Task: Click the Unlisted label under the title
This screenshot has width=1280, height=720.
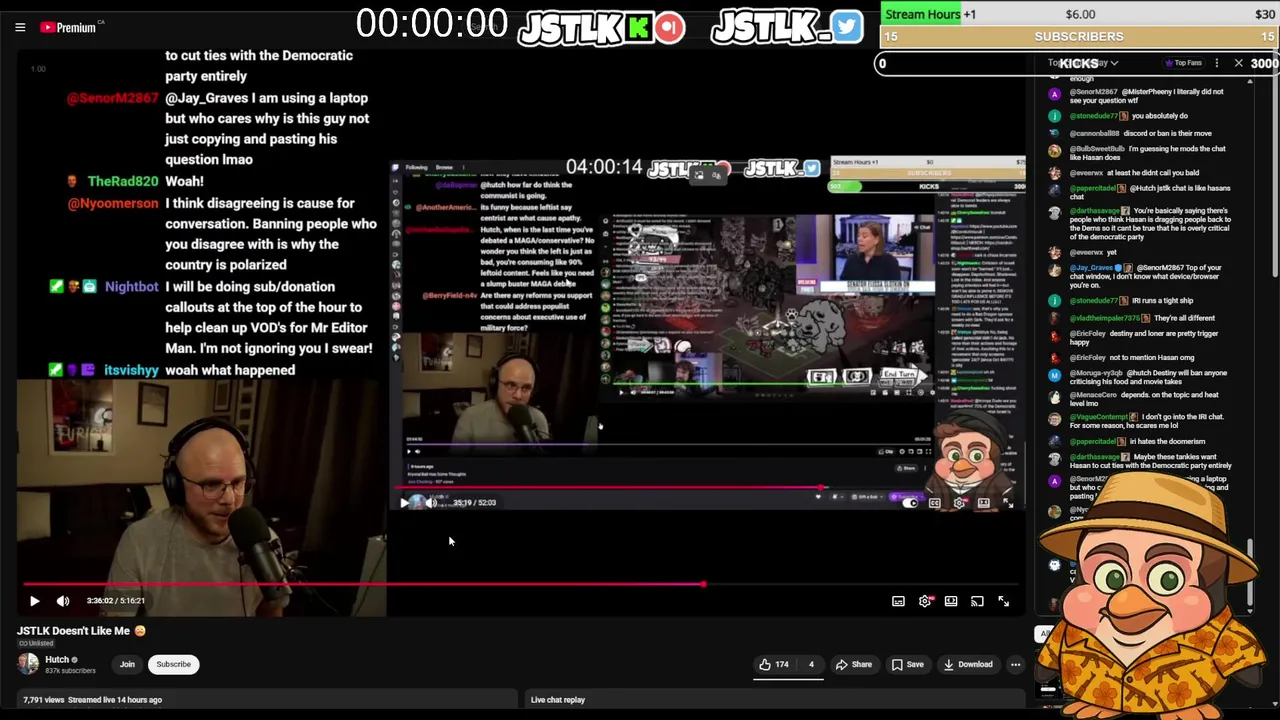Action: [x=35, y=643]
